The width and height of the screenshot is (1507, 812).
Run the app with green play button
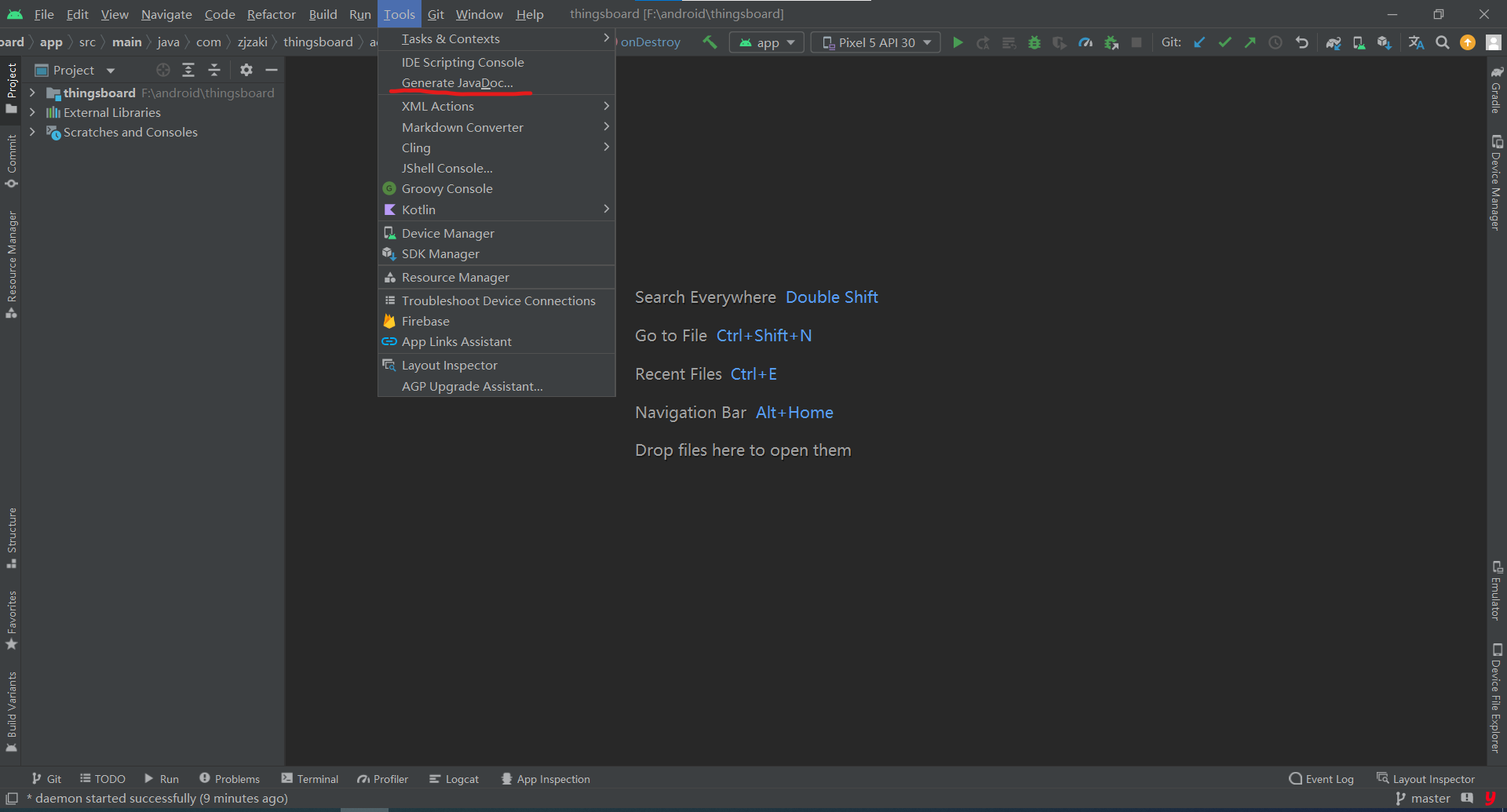tap(958, 42)
